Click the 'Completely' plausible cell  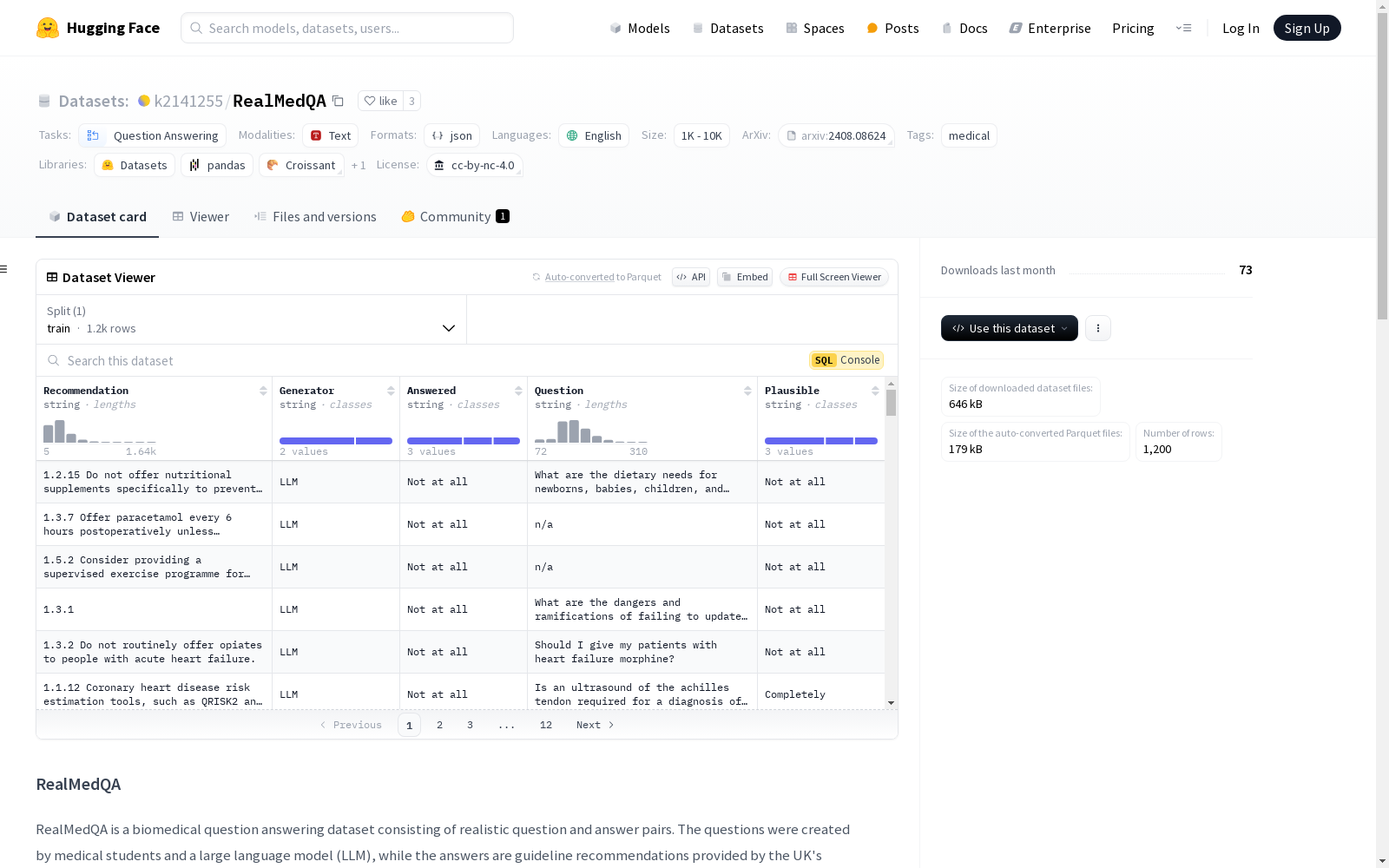821,694
